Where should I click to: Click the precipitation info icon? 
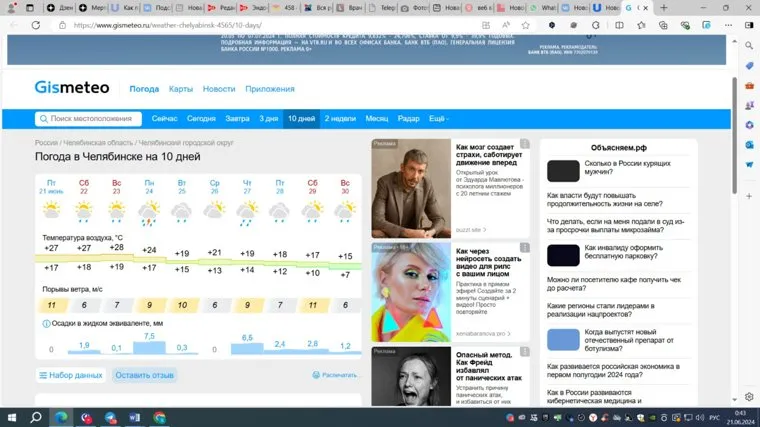[46, 323]
